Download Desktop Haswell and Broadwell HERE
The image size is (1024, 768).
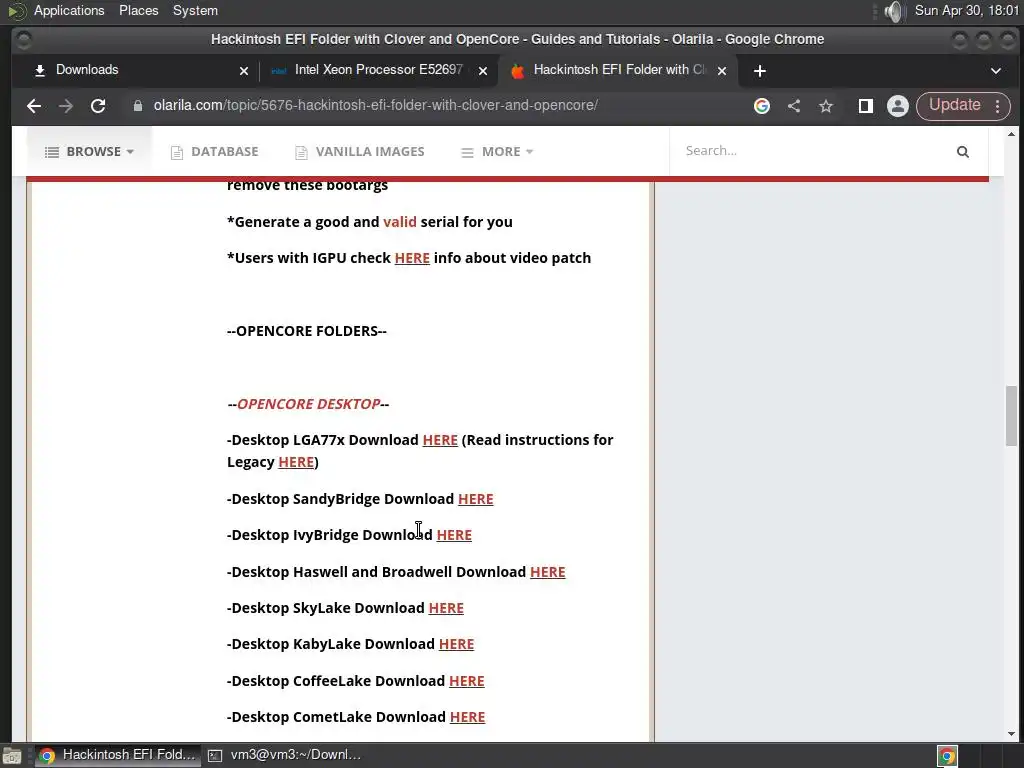point(547,572)
